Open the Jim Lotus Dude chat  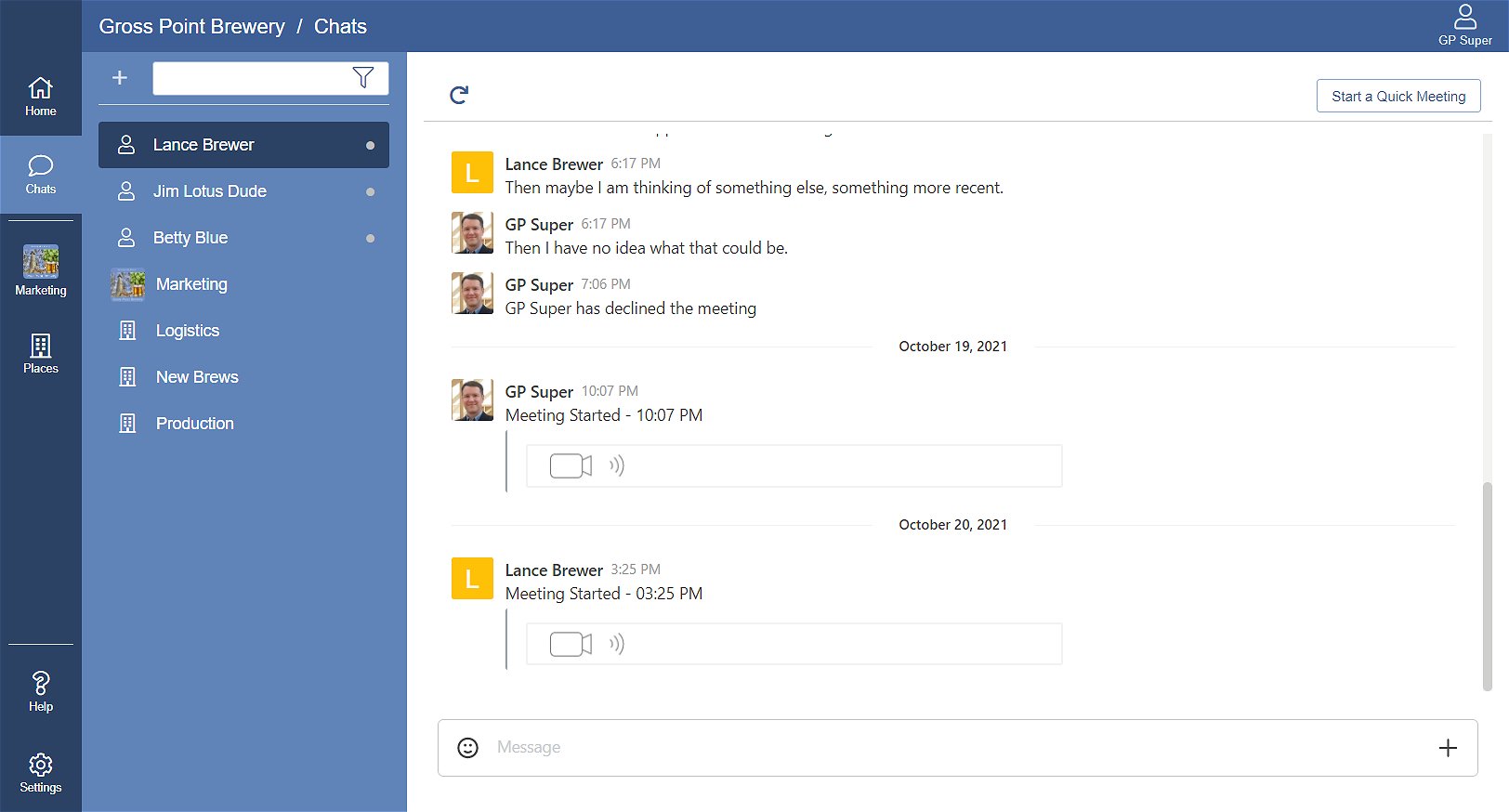[243, 191]
